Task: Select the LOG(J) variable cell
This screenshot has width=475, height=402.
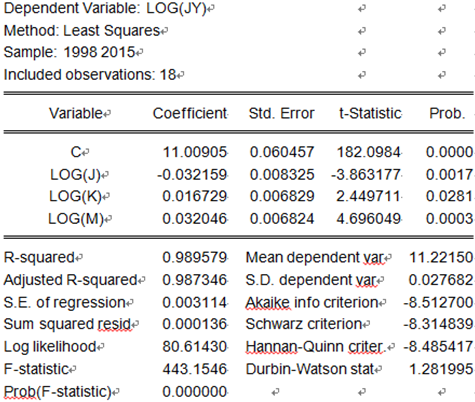Action: point(75,175)
